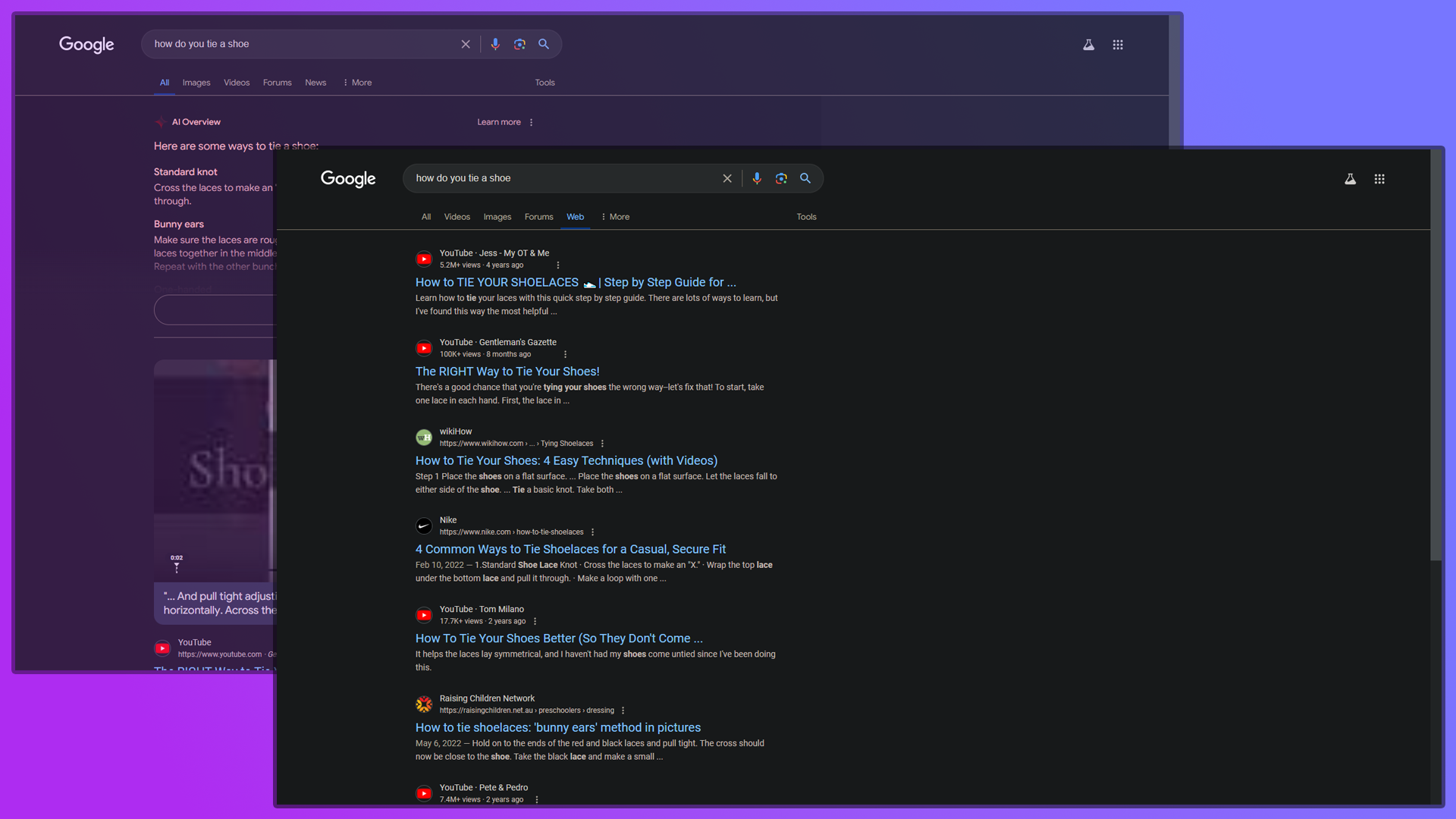
Task: Expand More filters in front window
Action: coord(615,217)
